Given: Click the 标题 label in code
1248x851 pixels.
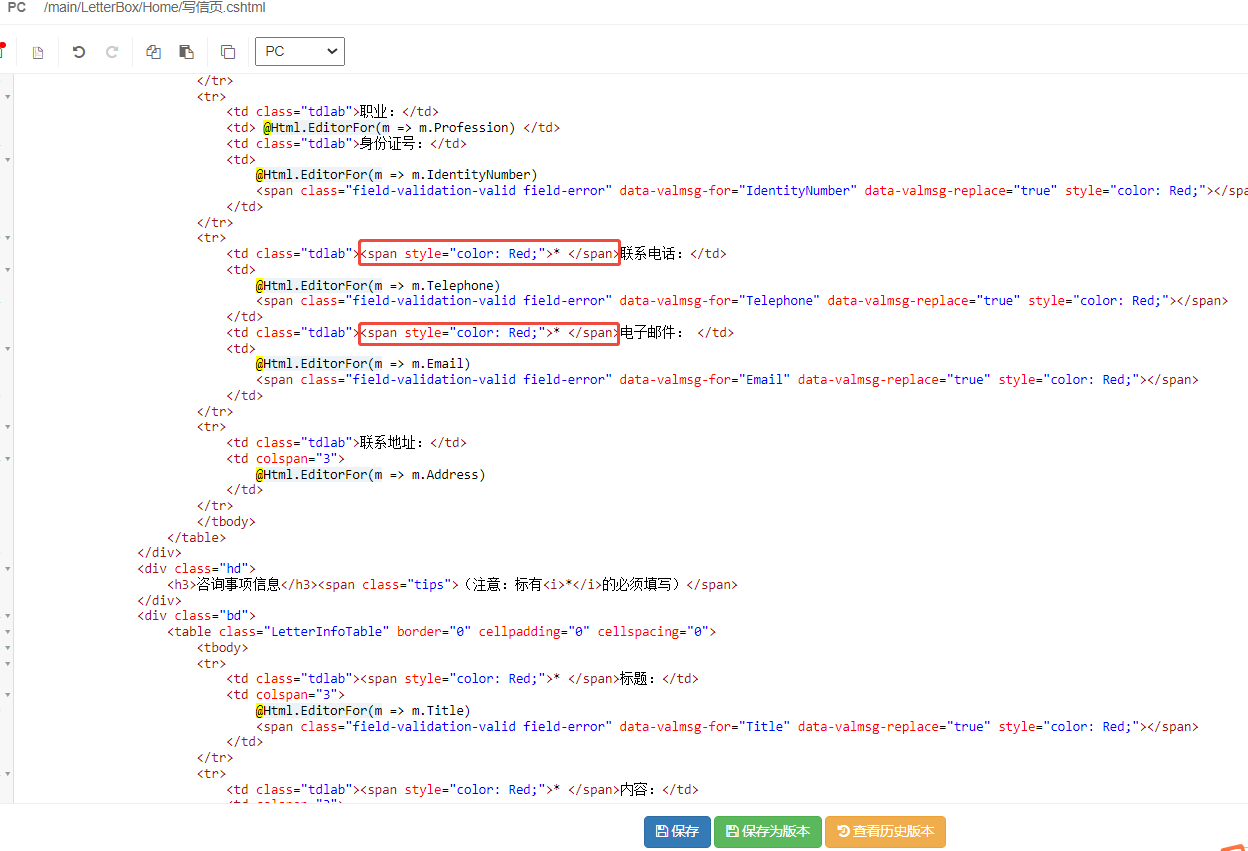Looking at the screenshot, I should (633, 679).
